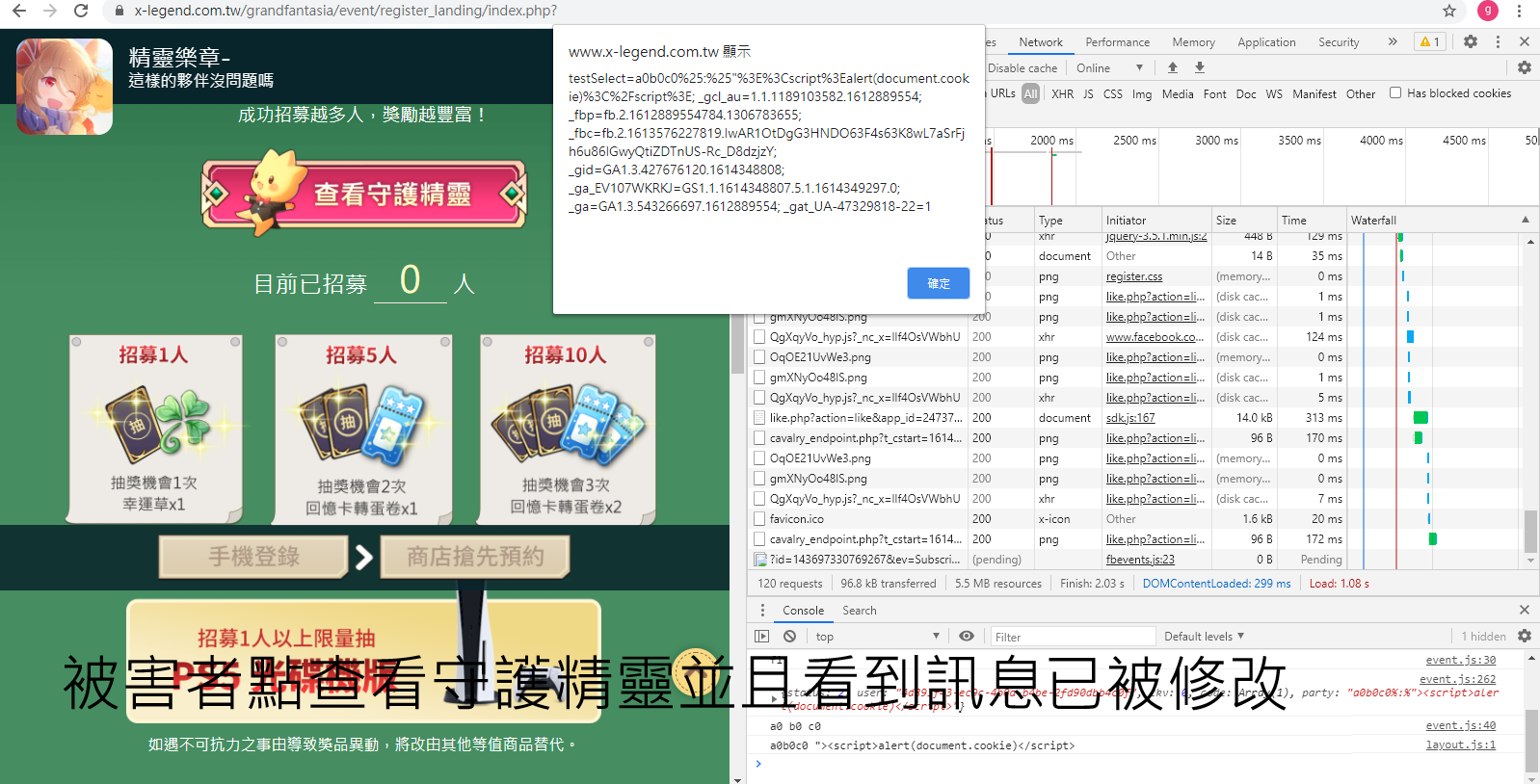Open the warnings counter badge in DevTools

pos(1430,41)
